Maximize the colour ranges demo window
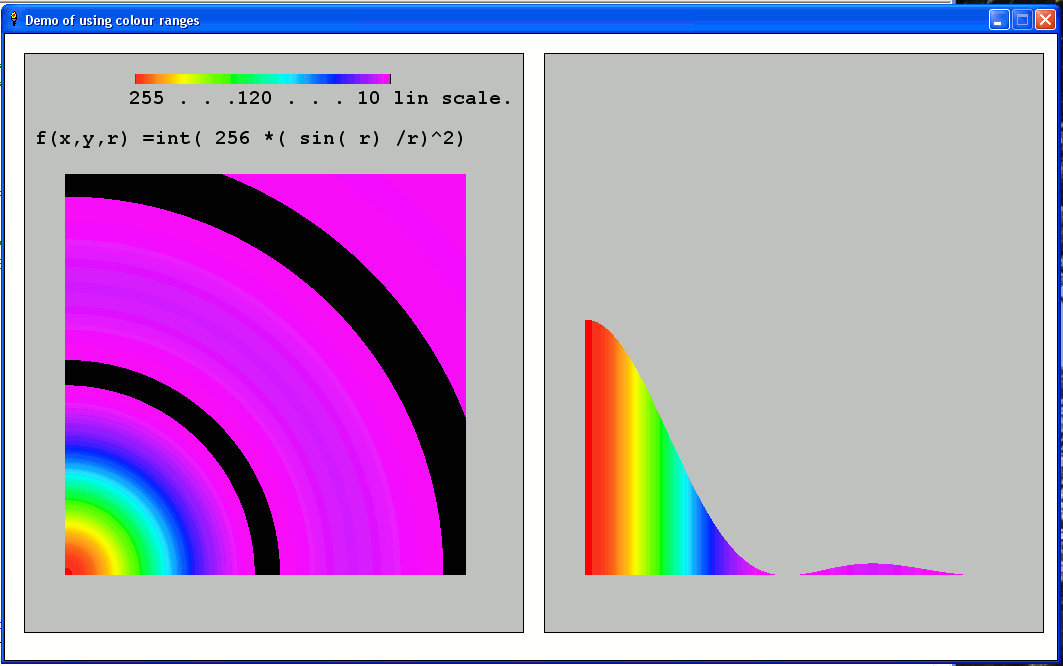The width and height of the screenshot is (1063, 666). pyautogui.click(x=1022, y=20)
